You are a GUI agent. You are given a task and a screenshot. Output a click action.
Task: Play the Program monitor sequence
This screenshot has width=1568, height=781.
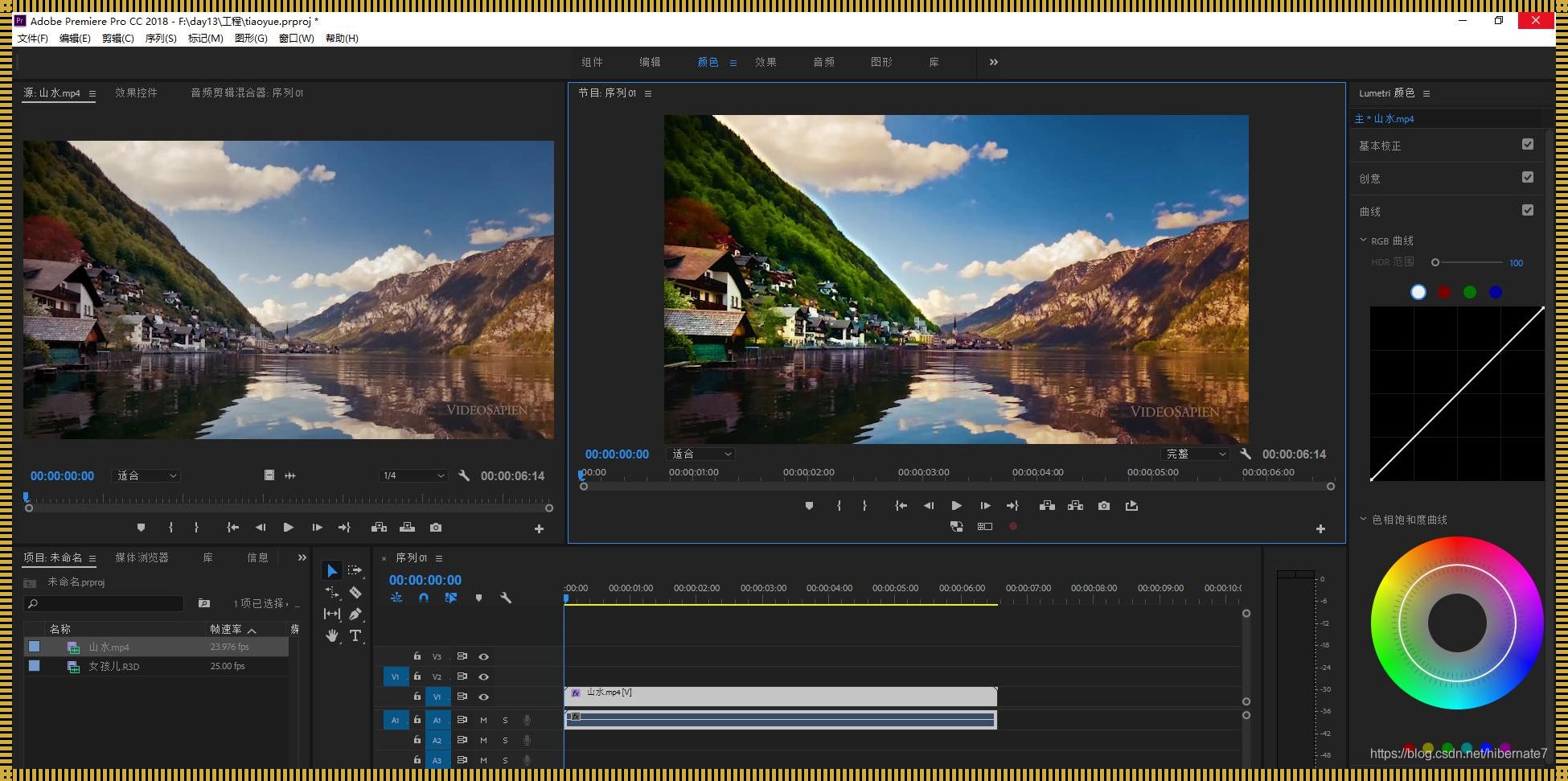click(956, 506)
